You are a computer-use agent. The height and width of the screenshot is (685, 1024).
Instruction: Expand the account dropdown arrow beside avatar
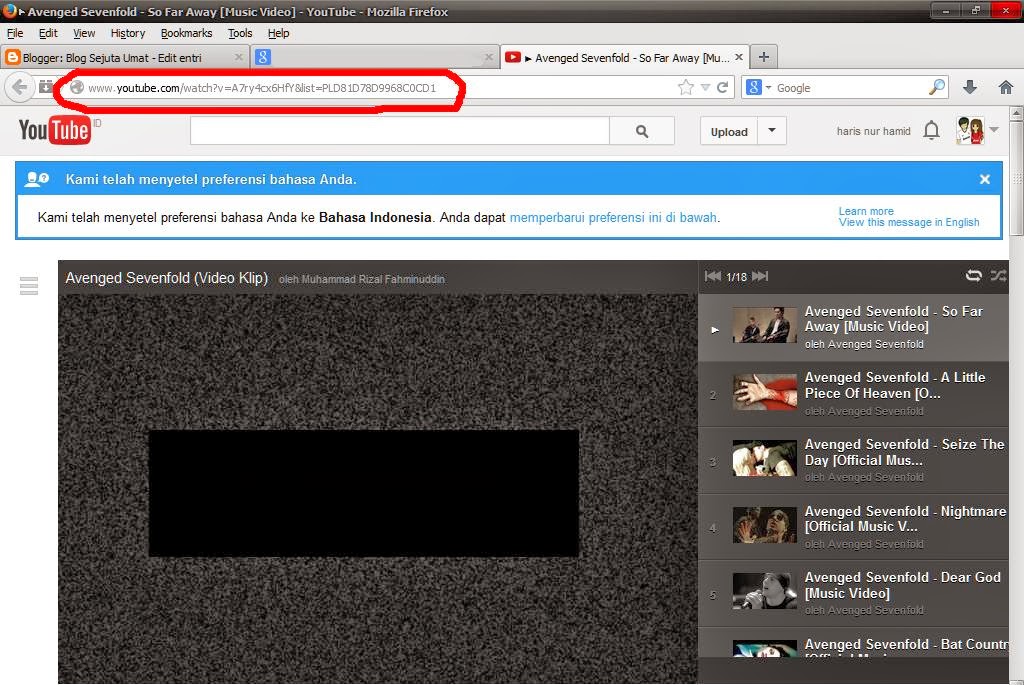point(994,130)
